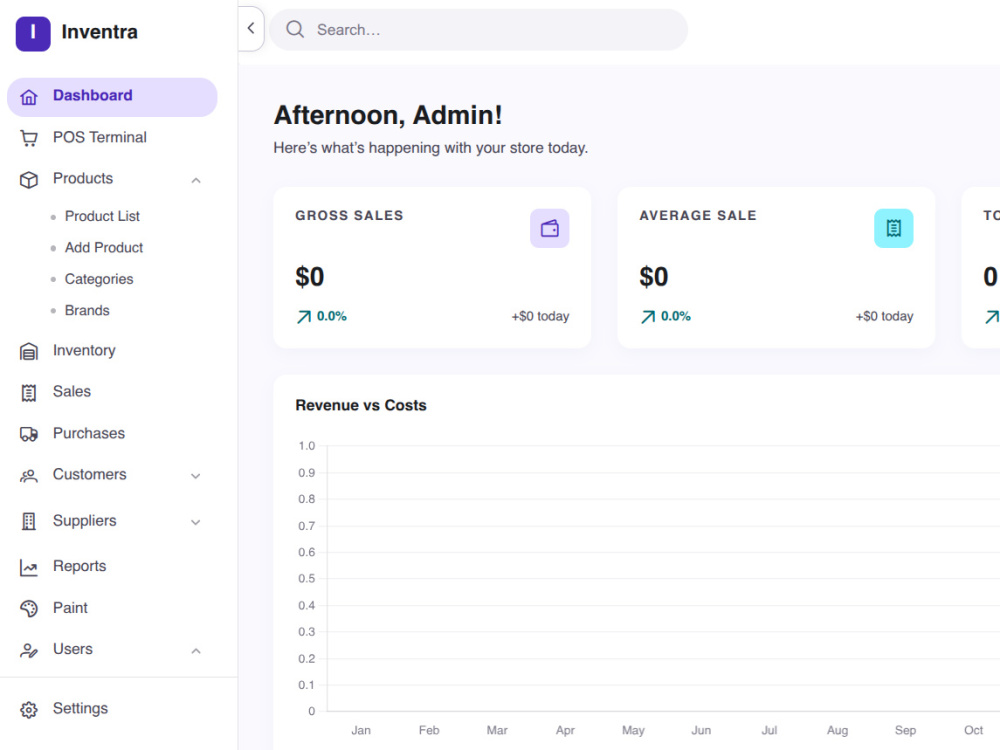
Task: Click the Gross Sales trend arrow icon
Action: click(x=304, y=317)
